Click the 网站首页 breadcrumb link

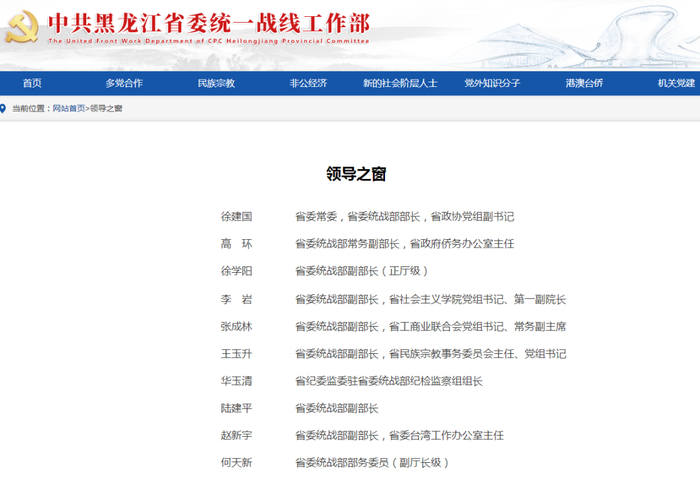[69, 108]
